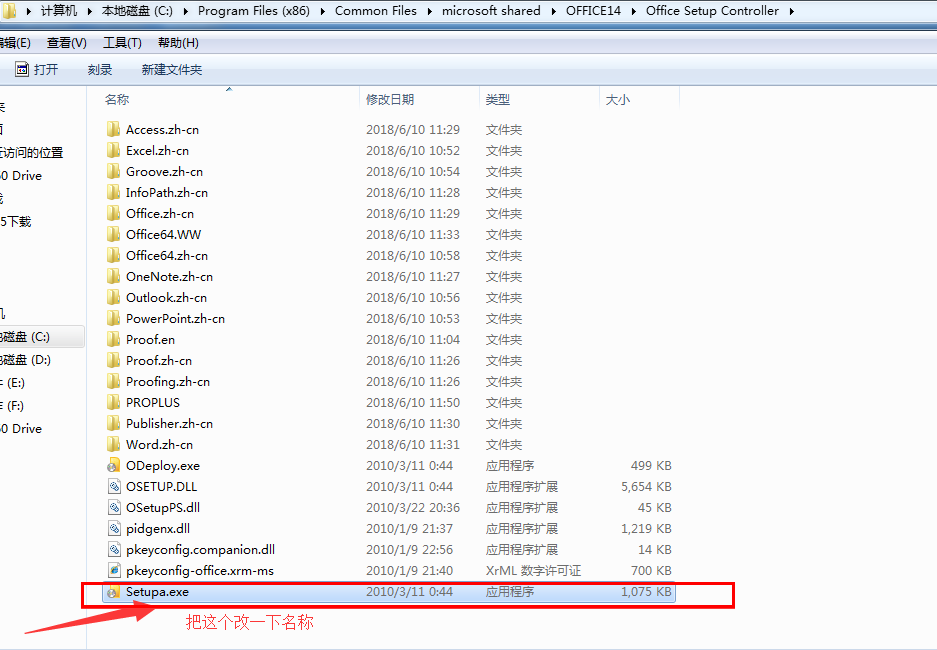The image size is (937, 650).
Task: Click the InfoPath.zh-cn folder icon
Action: pyautogui.click(x=113, y=192)
